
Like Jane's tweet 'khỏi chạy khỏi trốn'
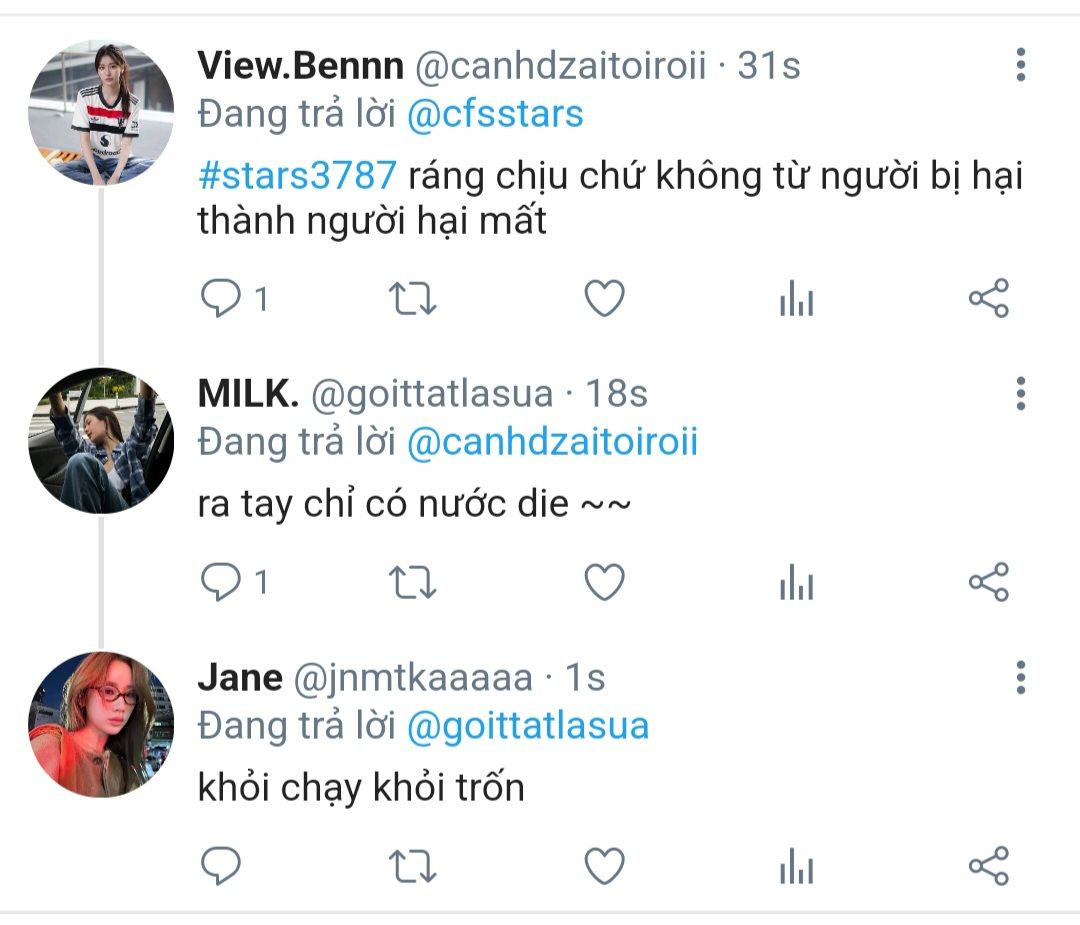[604, 866]
